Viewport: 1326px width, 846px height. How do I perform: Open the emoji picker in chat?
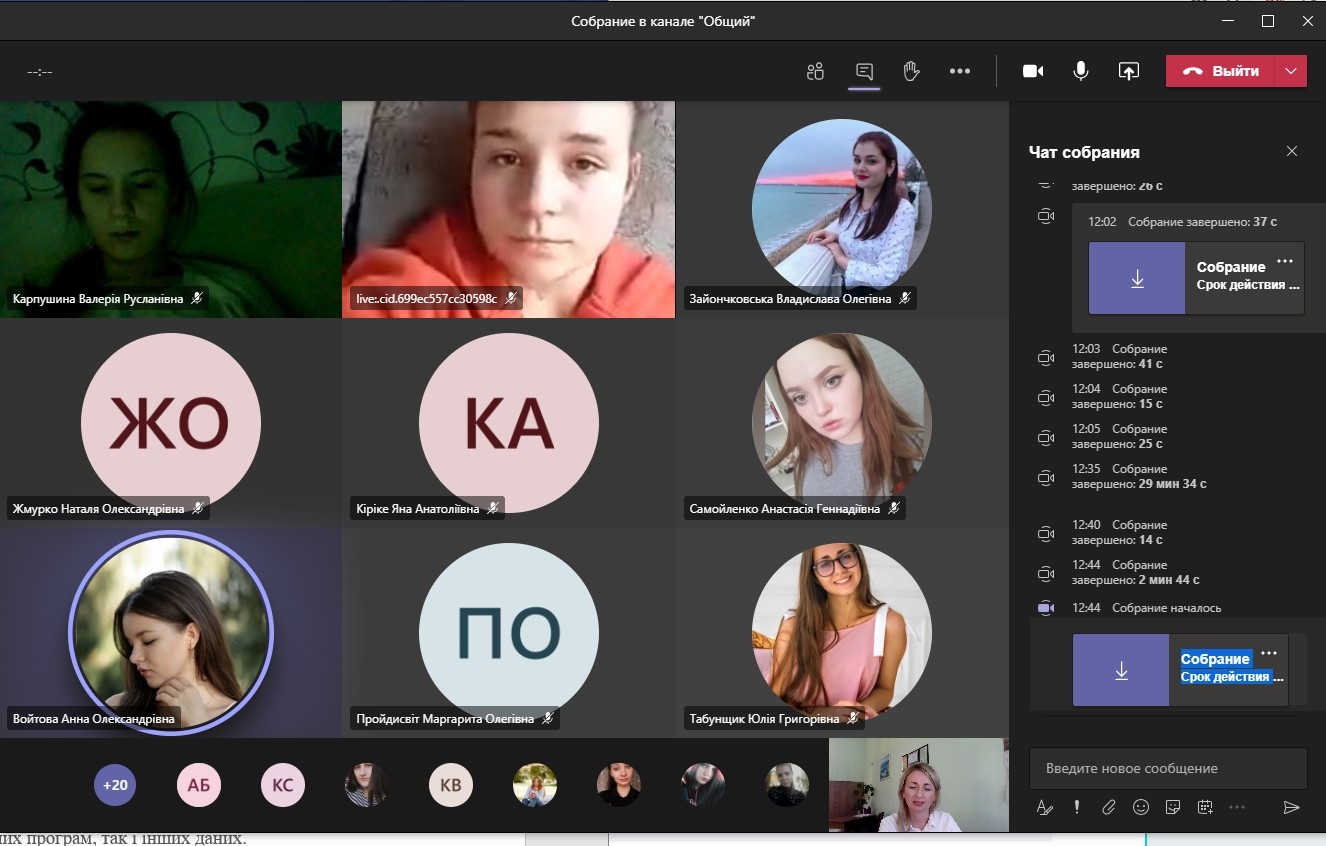click(1140, 807)
